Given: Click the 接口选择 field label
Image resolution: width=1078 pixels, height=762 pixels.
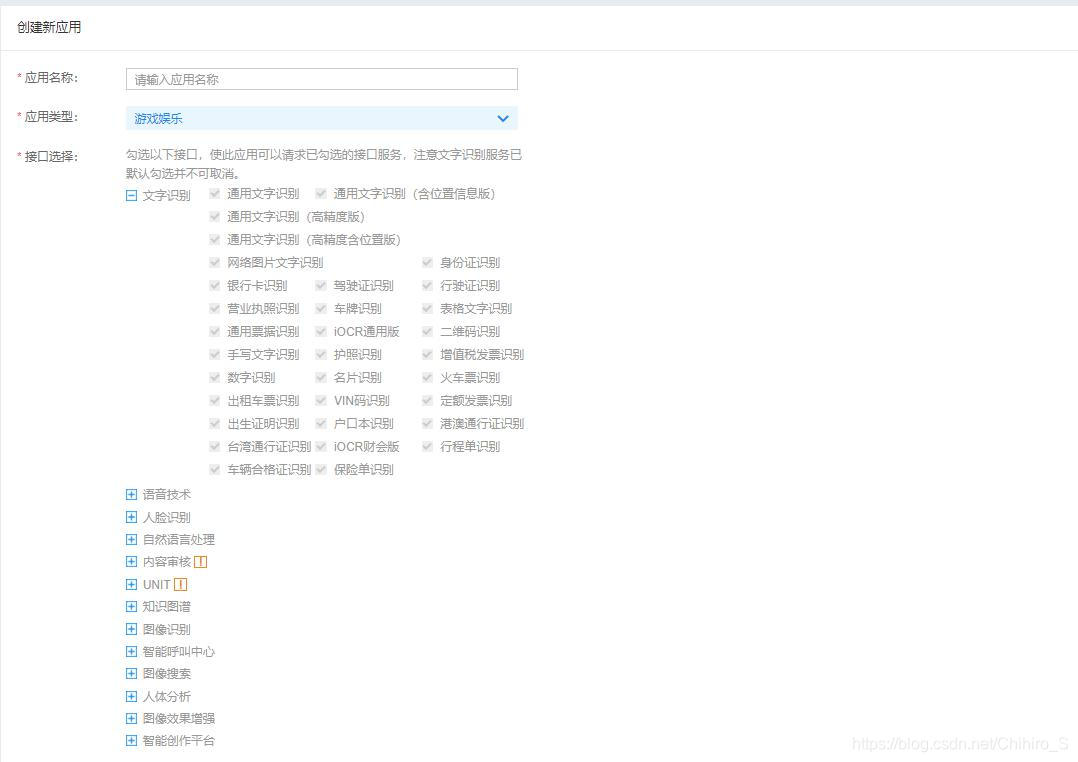Looking at the screenshot, I should [51, 157].
